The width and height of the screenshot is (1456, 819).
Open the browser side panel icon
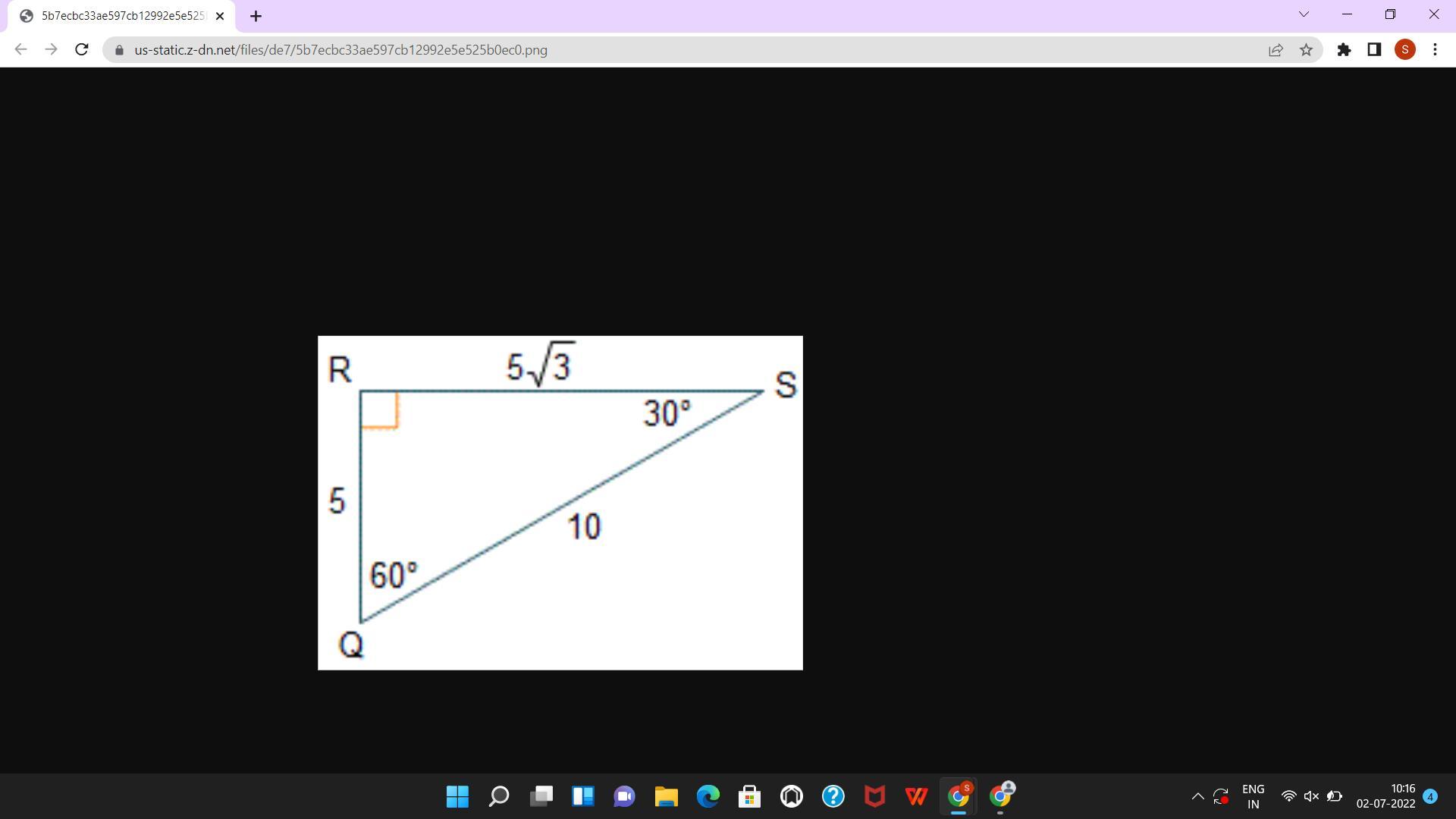point(1374,50)
